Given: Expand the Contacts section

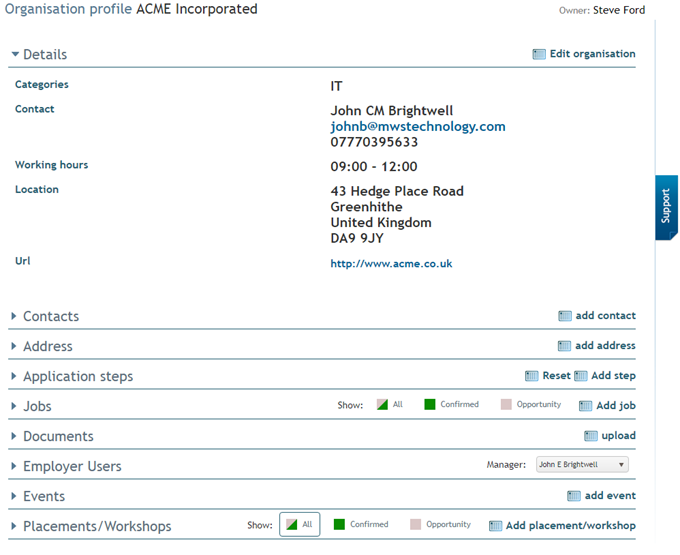Looking at the screenshot, I should pyautogui.click(x=14, y=316).
